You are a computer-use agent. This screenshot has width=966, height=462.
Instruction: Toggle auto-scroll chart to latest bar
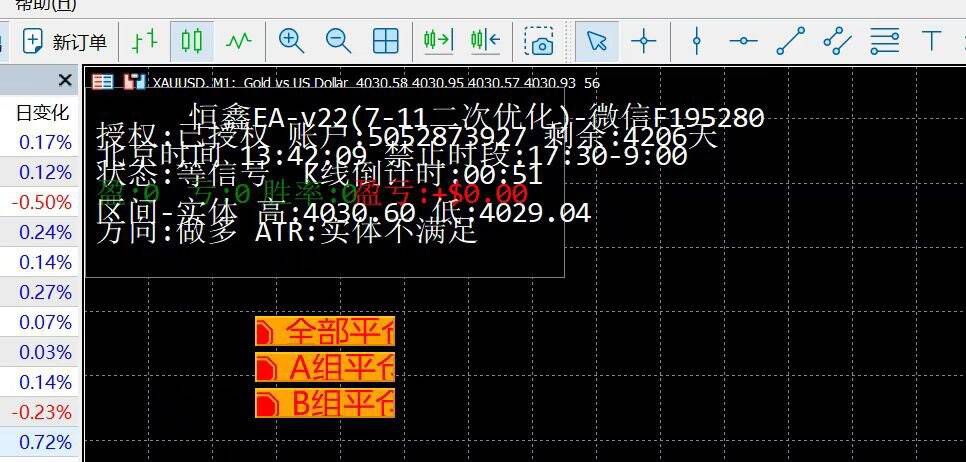coord(439,41)
